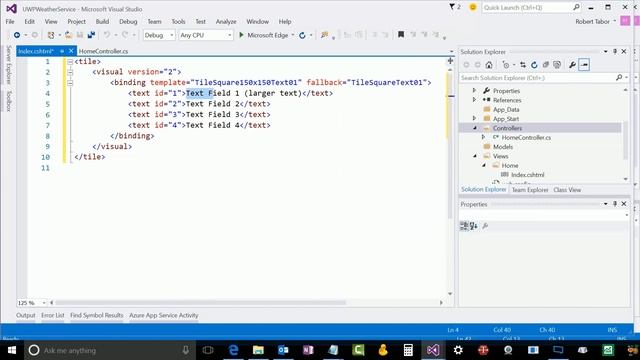
Task: Click the Find in Files toolbar icon
Action: coord(324,35)
